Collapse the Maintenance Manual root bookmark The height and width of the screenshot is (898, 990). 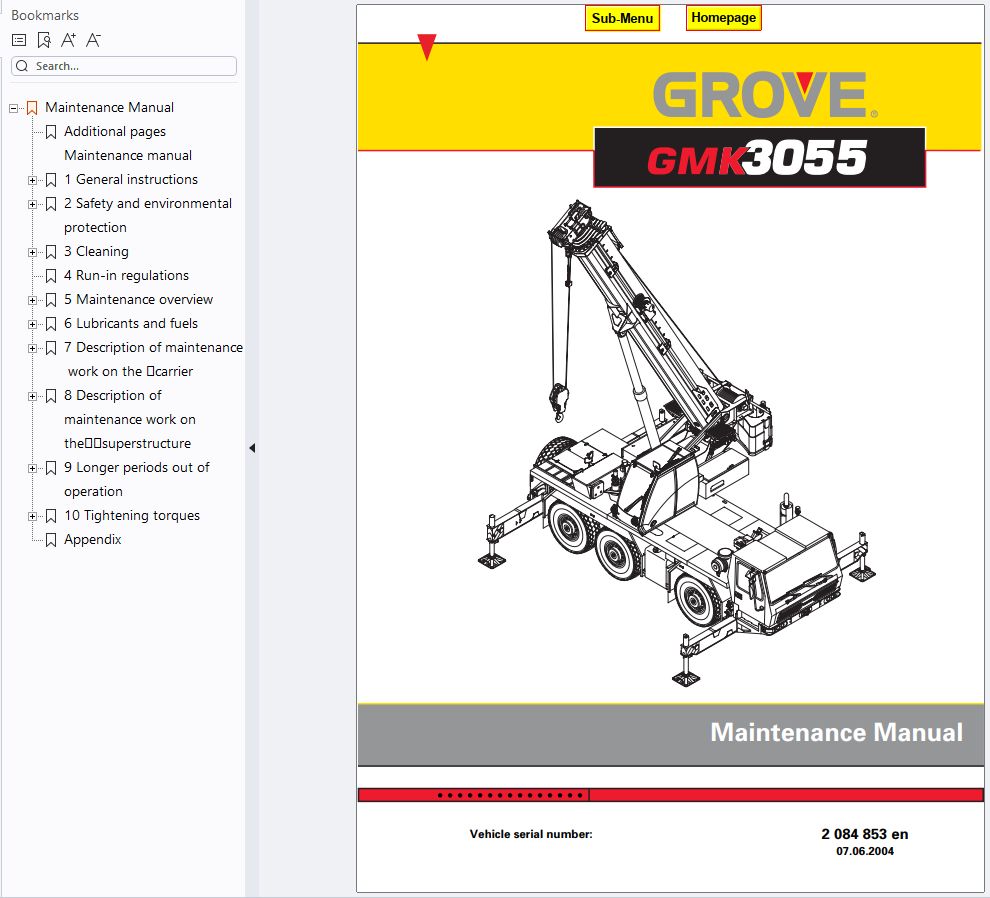click(x=13, y=109)
